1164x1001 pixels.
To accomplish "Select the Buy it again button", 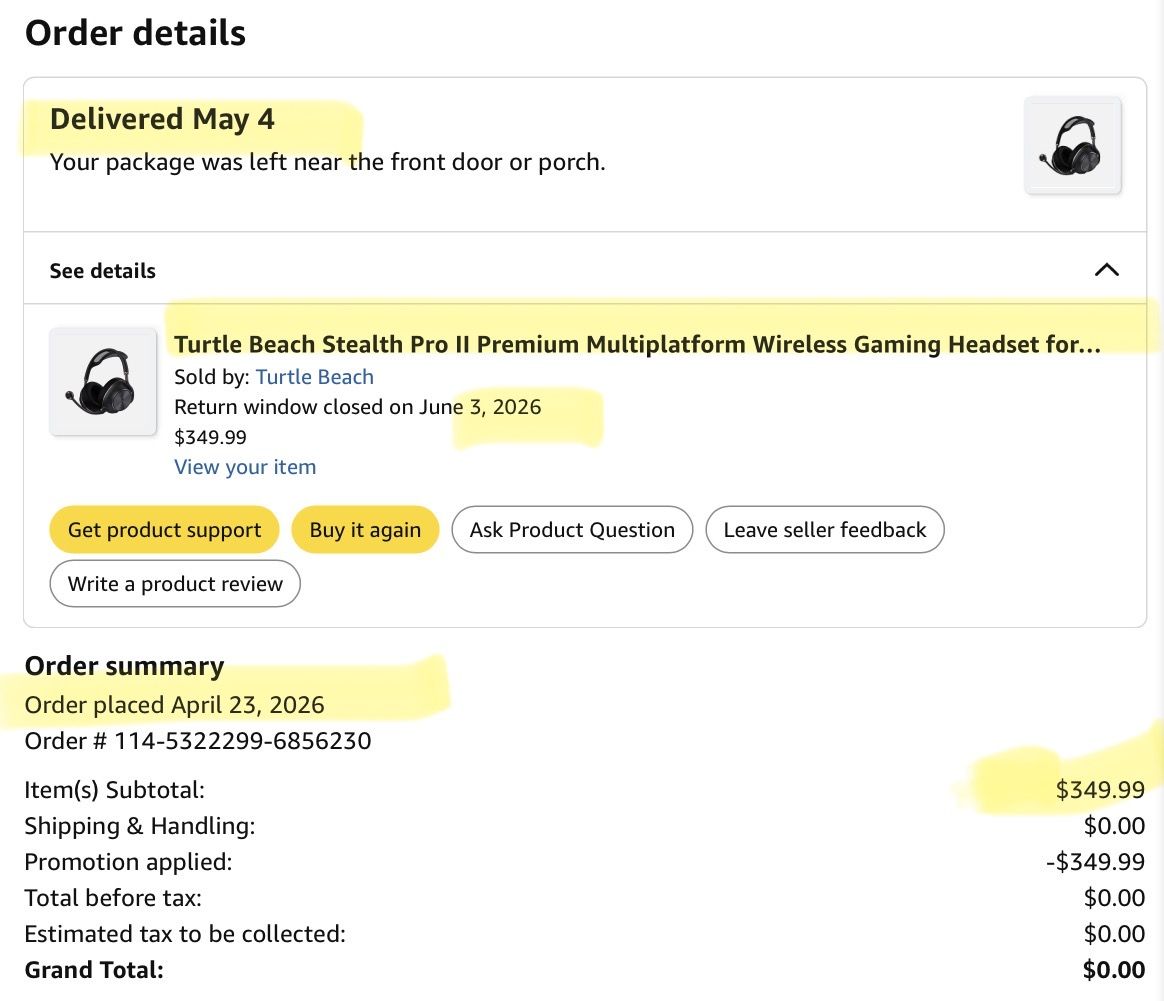I will click(x=365, y=529).
